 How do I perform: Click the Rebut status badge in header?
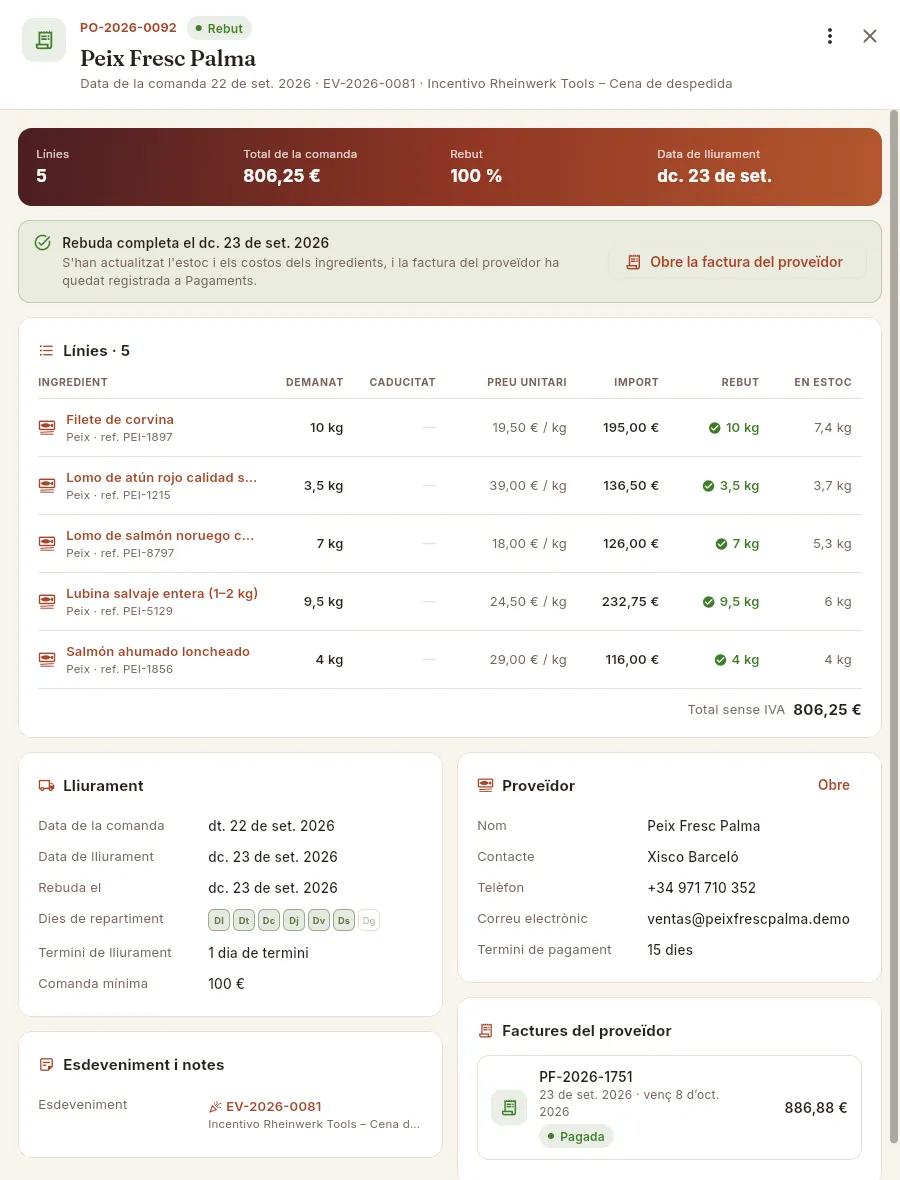219,29
